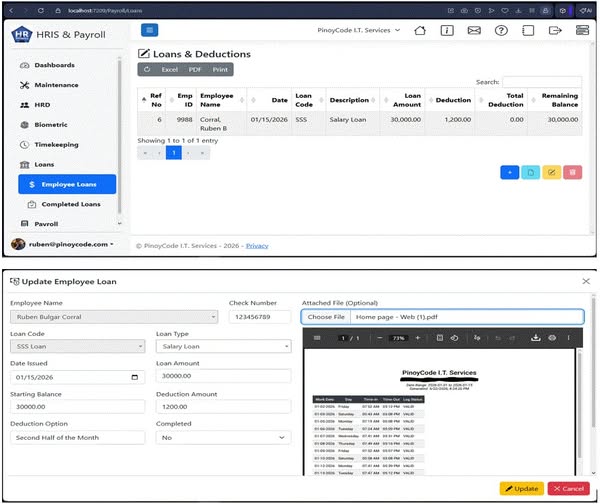Close the Update Employee Loan dialog

(586, 281)
